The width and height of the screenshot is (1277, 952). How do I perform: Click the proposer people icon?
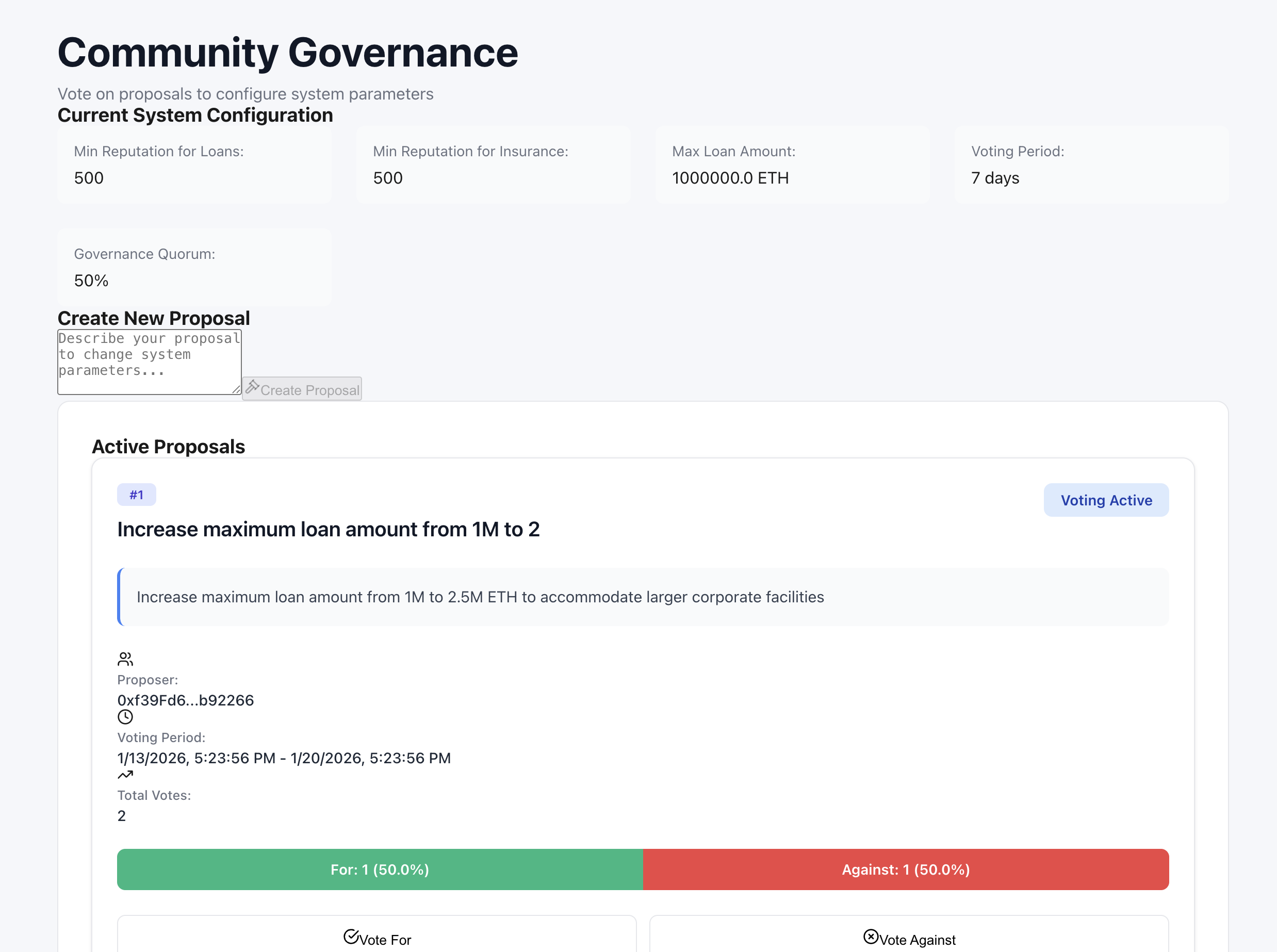click(x=125, y=659)
